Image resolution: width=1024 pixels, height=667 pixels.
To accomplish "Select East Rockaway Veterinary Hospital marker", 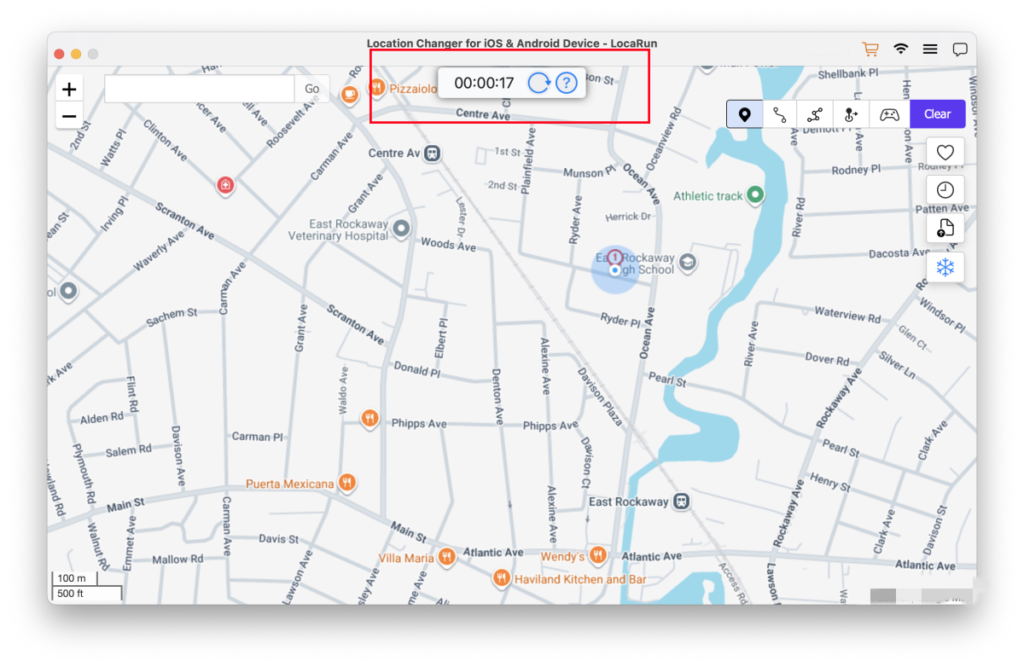I will [x=402, y=229].
